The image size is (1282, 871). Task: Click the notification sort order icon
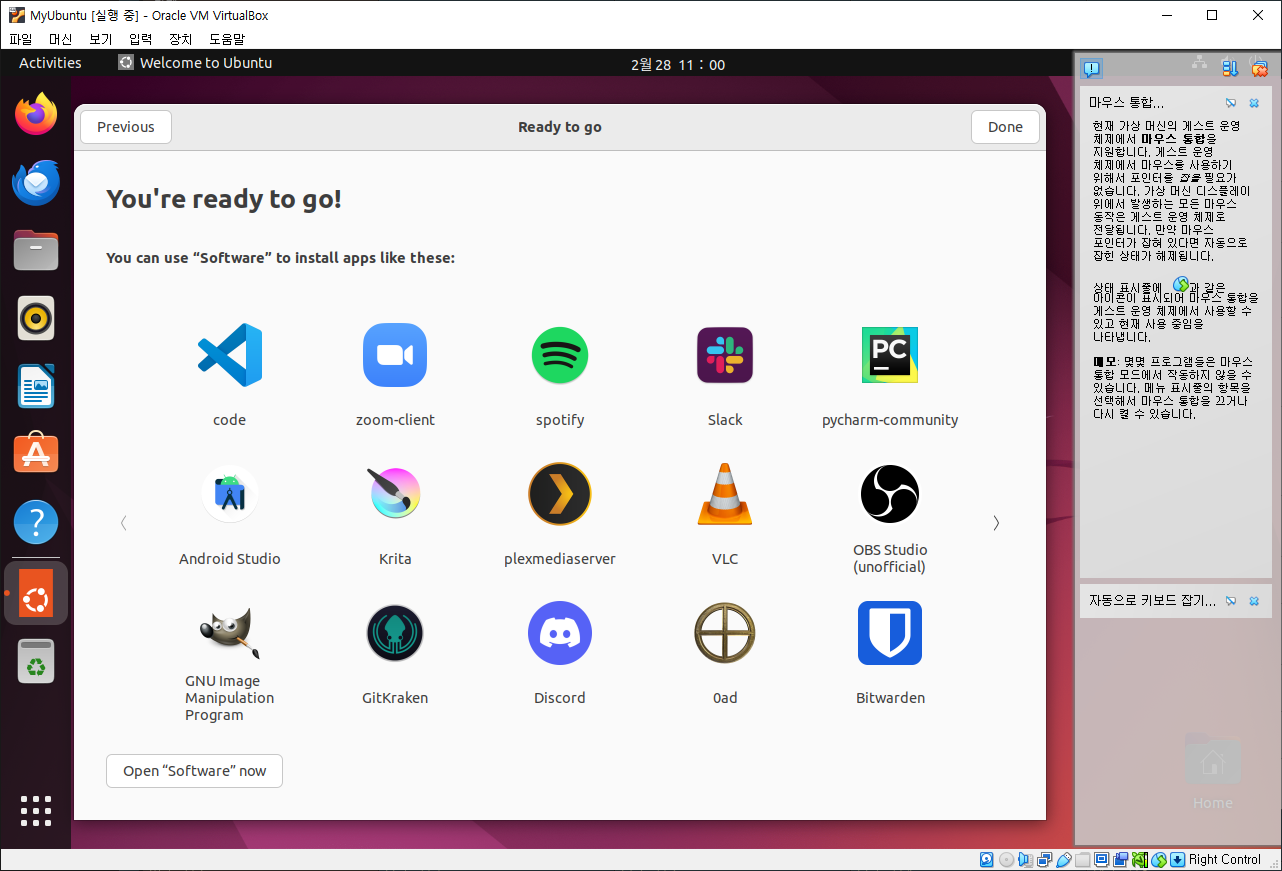(1230, 68)
